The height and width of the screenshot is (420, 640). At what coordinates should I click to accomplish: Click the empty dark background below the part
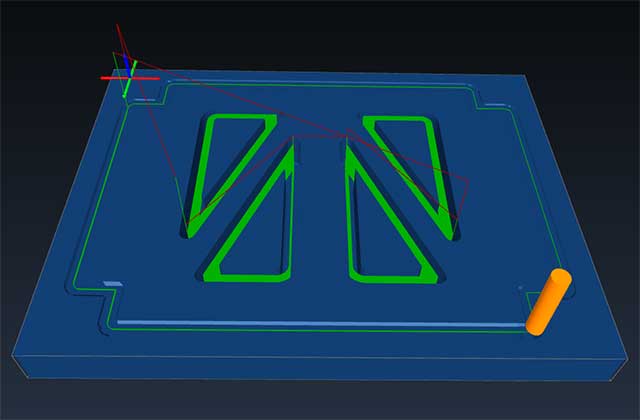[320, 402]
